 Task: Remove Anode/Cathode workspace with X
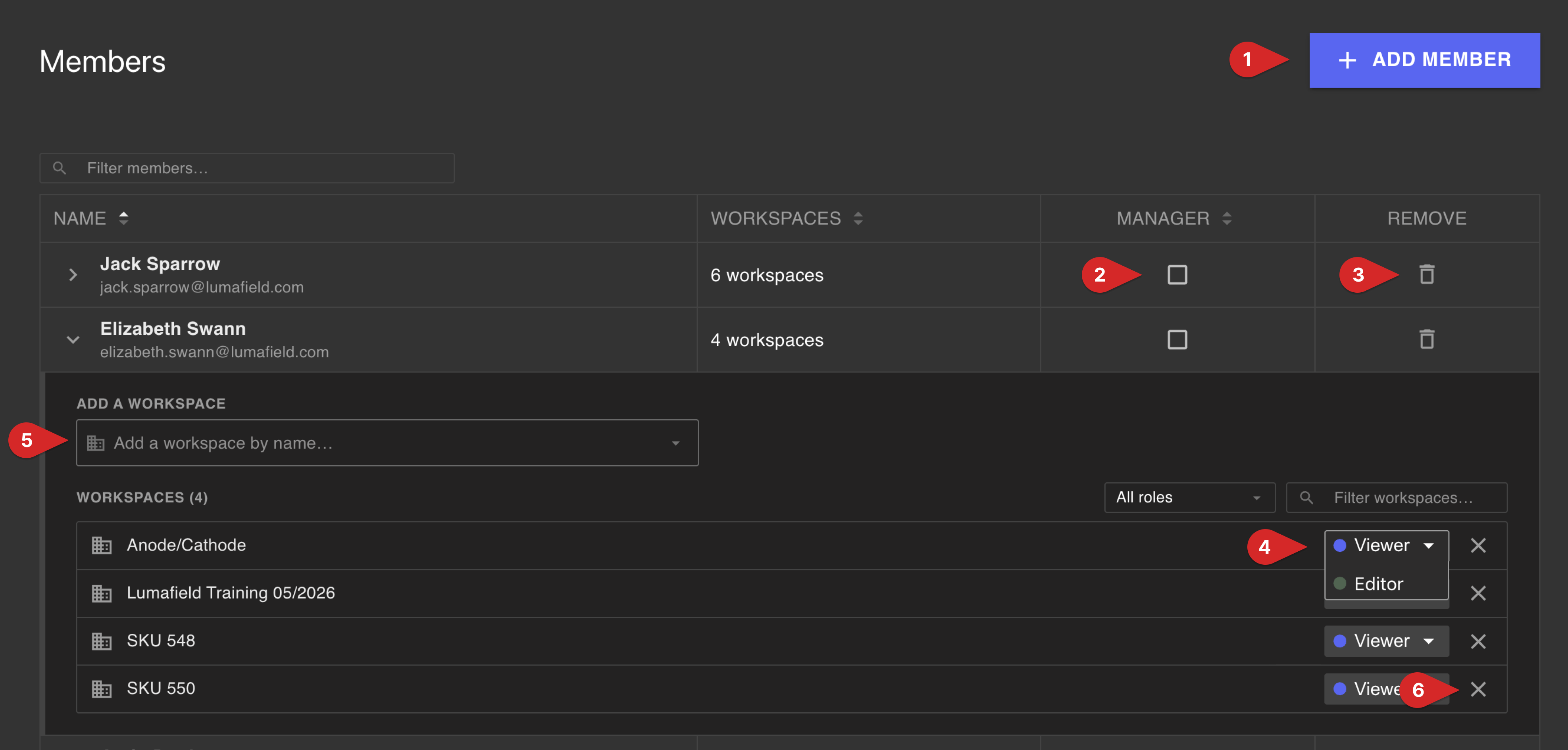click(1478, 546)
